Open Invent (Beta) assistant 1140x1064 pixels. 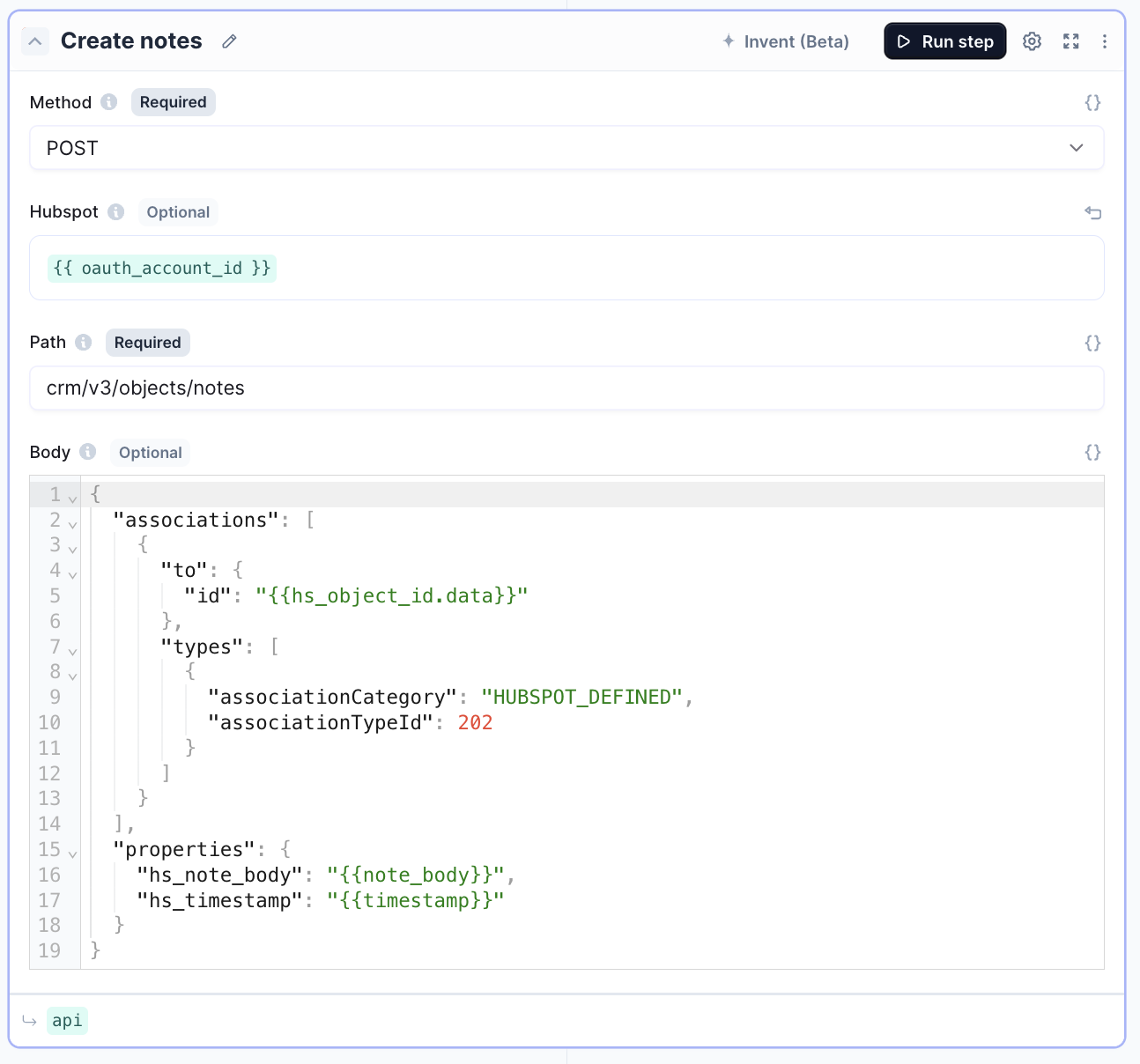click(785, 41)
